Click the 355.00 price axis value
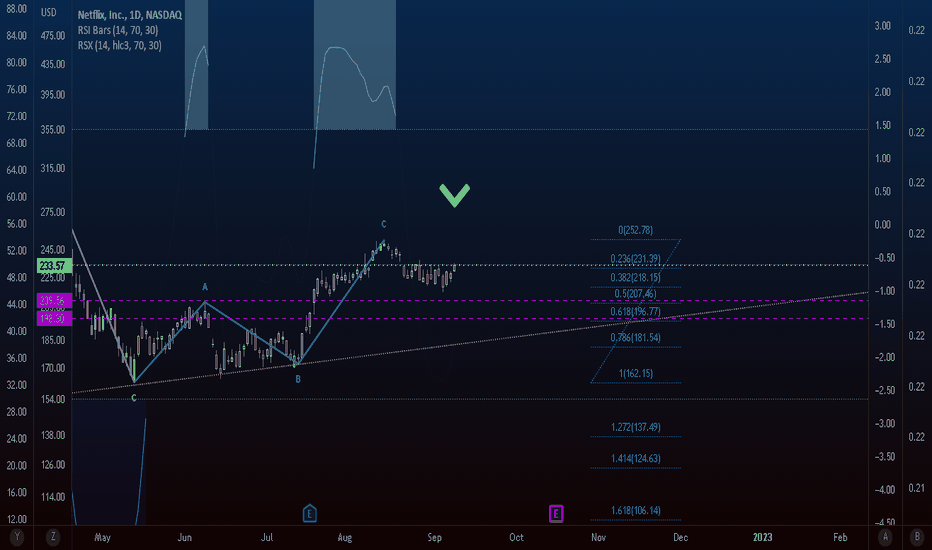The height and width of the screenshot is (550, 932). [52, 130]
